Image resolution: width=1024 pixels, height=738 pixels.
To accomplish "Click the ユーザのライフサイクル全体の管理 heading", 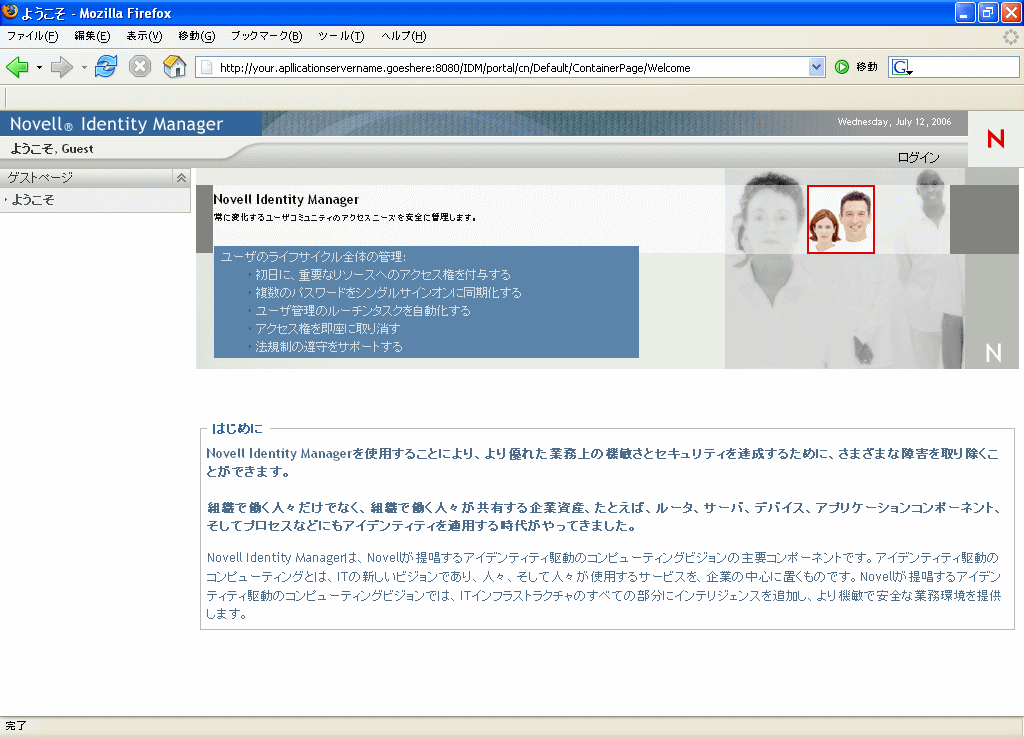I will click(x=313, y=257).
